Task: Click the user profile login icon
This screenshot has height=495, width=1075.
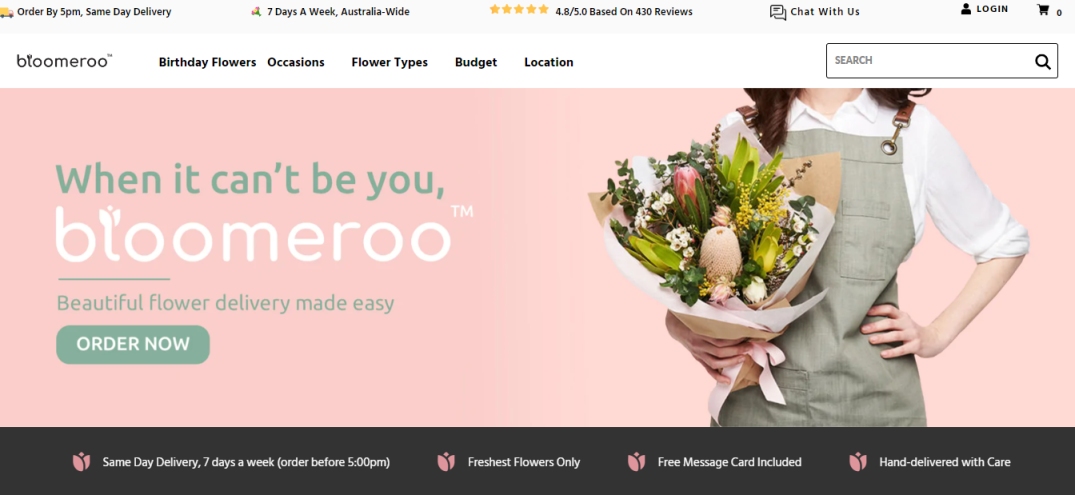Action: pyautogui.click(x=965, y=9)
